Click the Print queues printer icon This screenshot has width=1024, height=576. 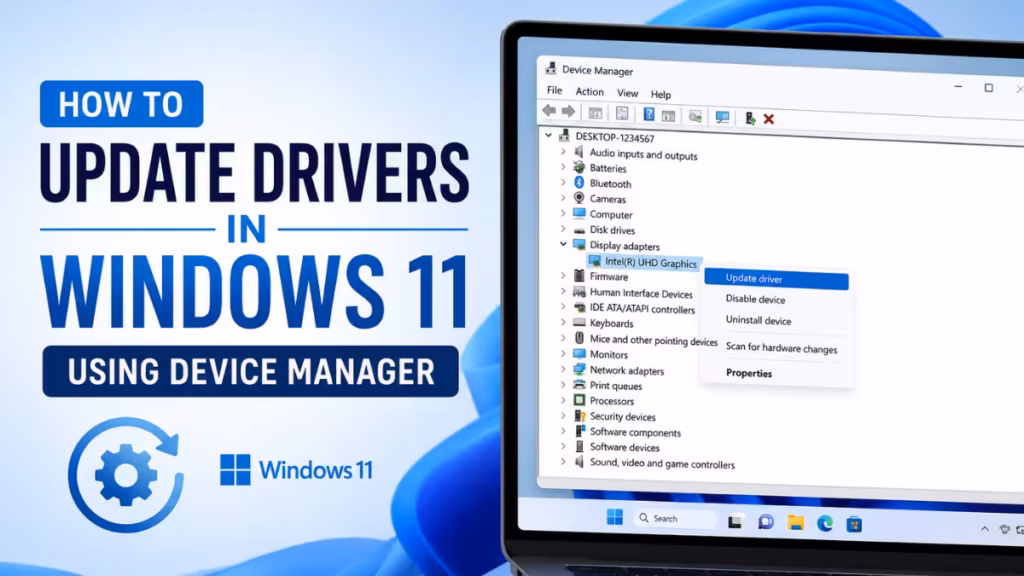click(x=579, y=385)
